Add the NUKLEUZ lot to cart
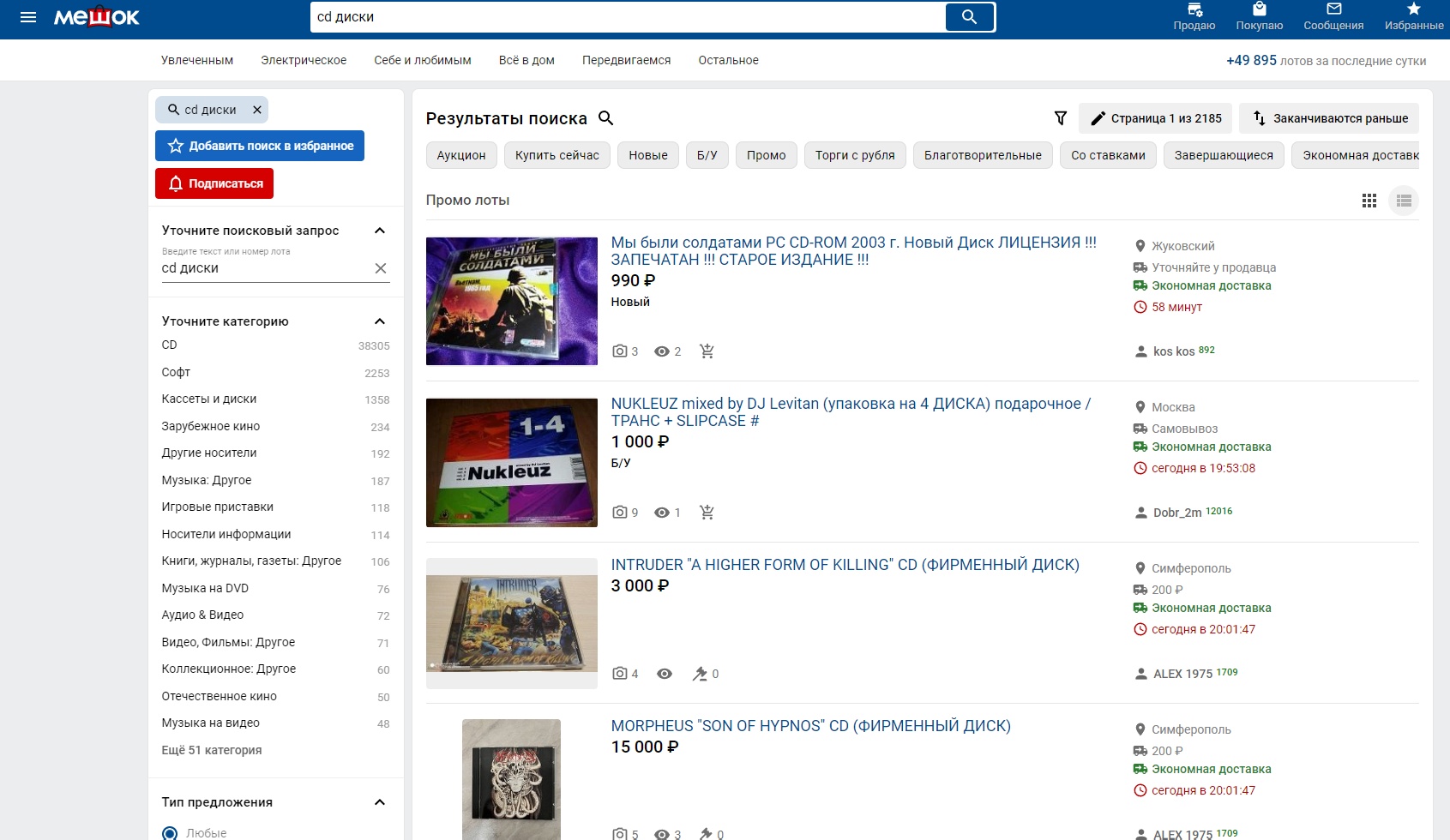 coord(707,513)
